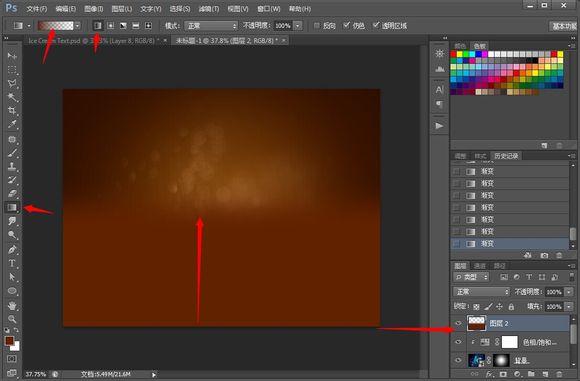
Task: Click the 基本功能 workspace button
Action: point(564,26)
